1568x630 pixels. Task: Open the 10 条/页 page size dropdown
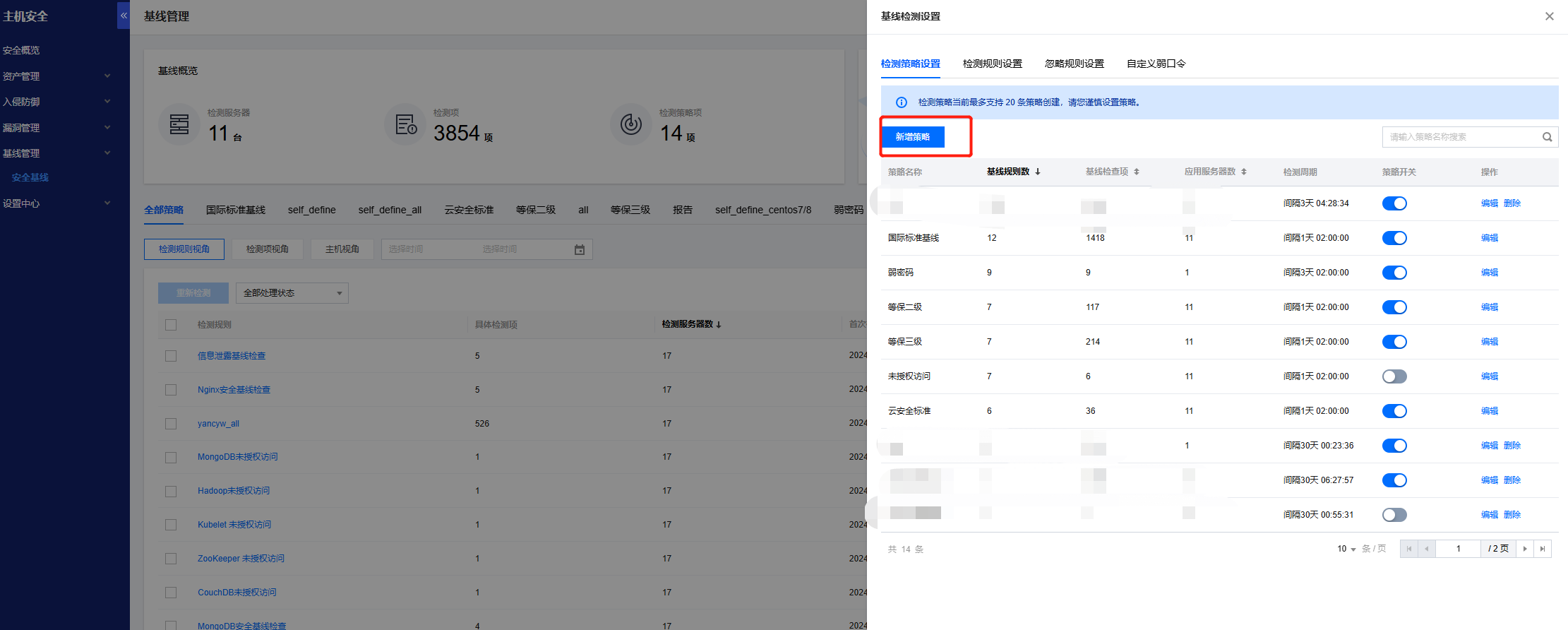click(1346, 549)
